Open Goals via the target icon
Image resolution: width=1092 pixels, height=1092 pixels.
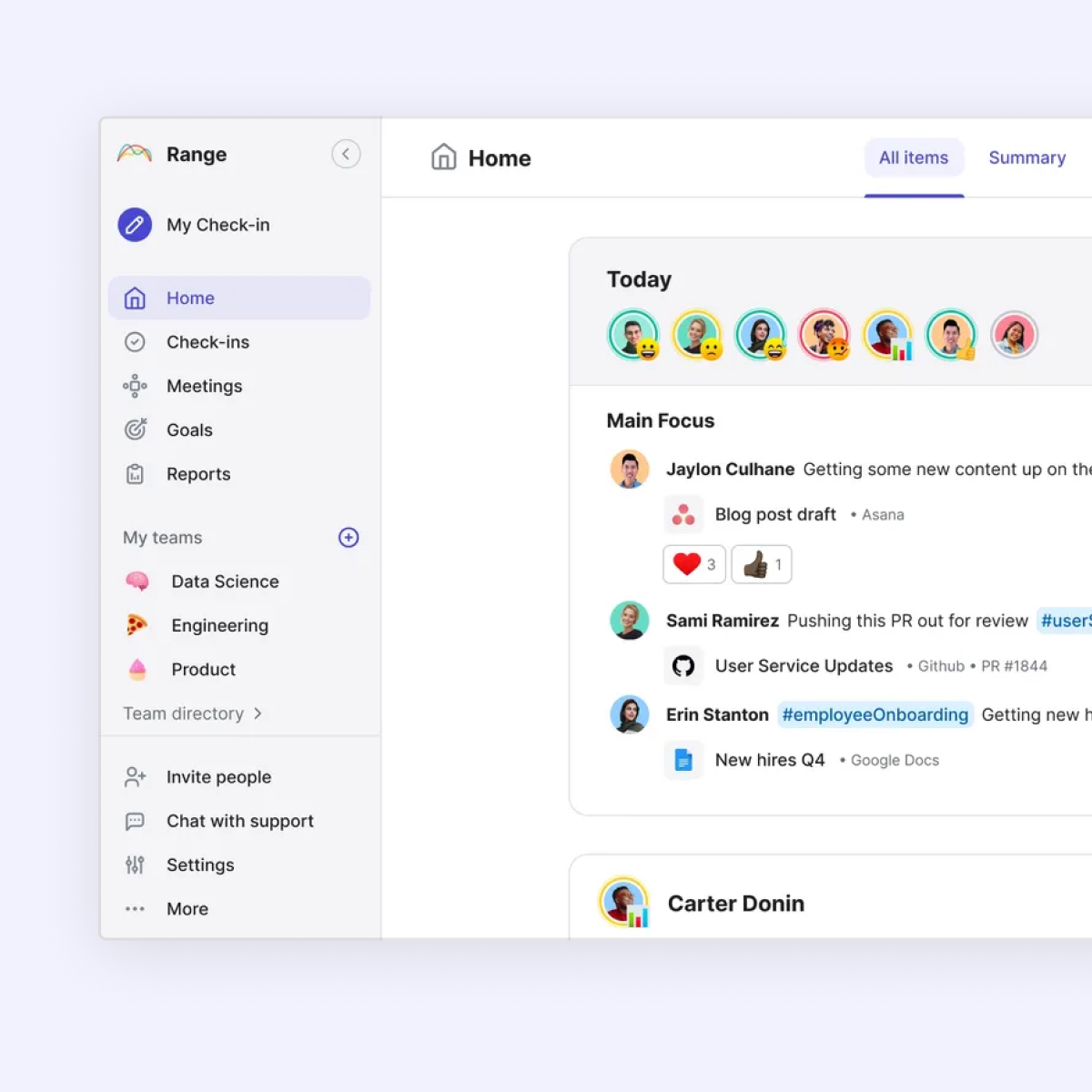click(135, 430)
